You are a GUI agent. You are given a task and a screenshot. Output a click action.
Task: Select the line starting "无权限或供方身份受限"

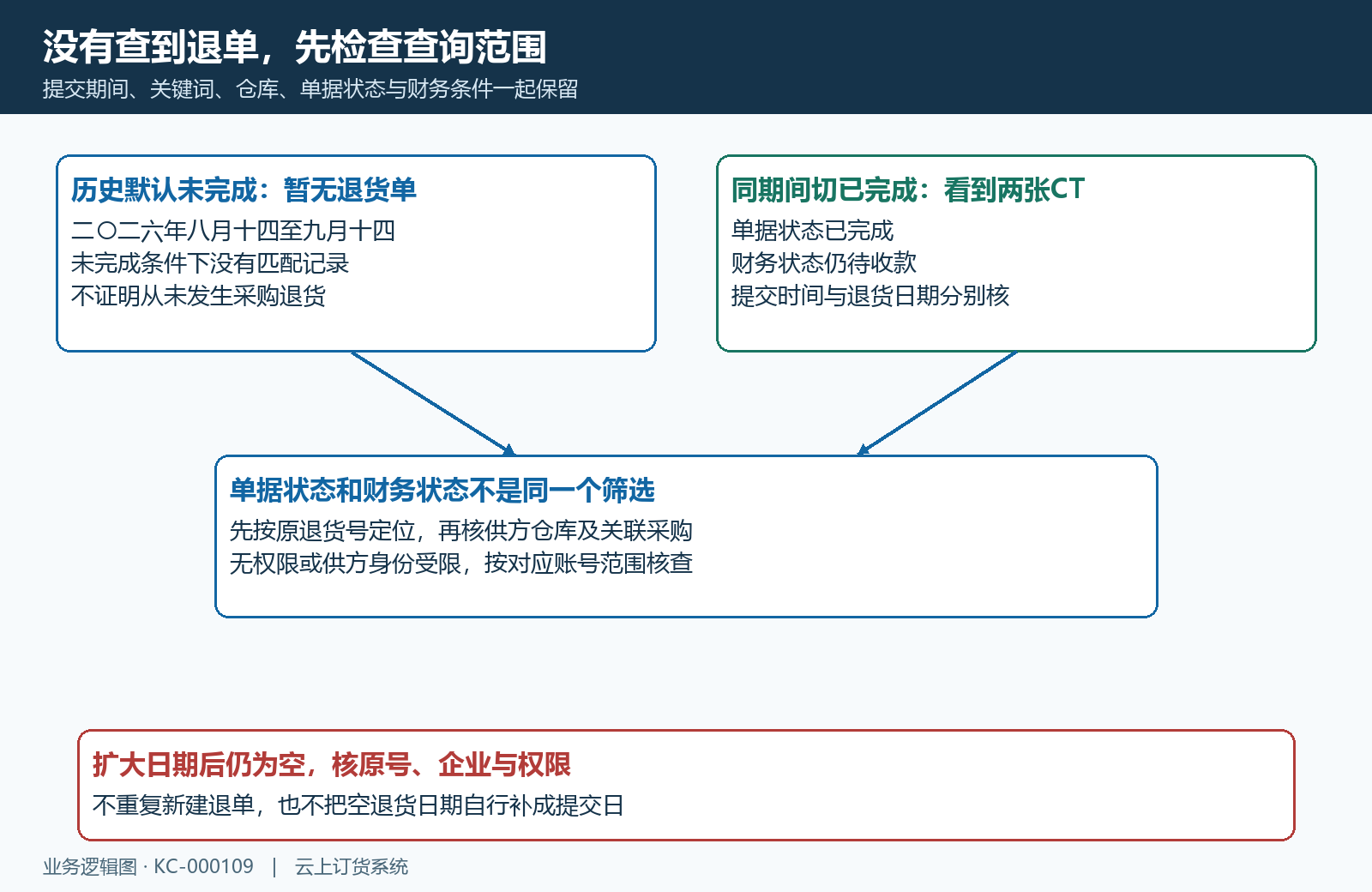tap(461, 564)
